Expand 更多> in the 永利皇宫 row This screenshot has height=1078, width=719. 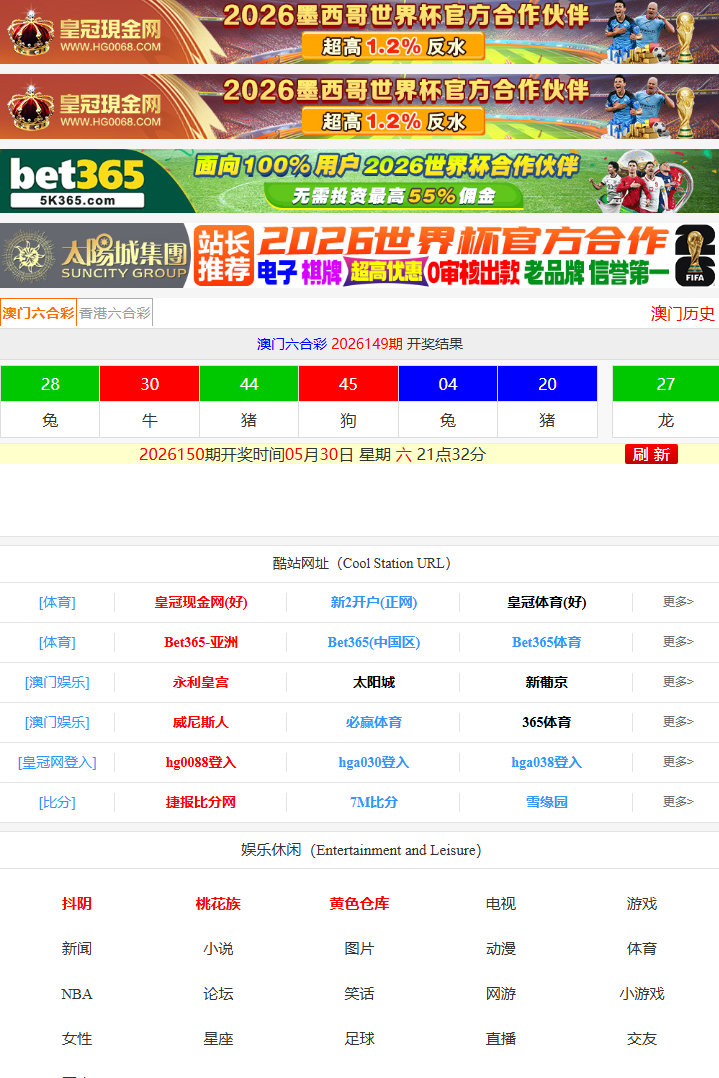pos(678,681)
